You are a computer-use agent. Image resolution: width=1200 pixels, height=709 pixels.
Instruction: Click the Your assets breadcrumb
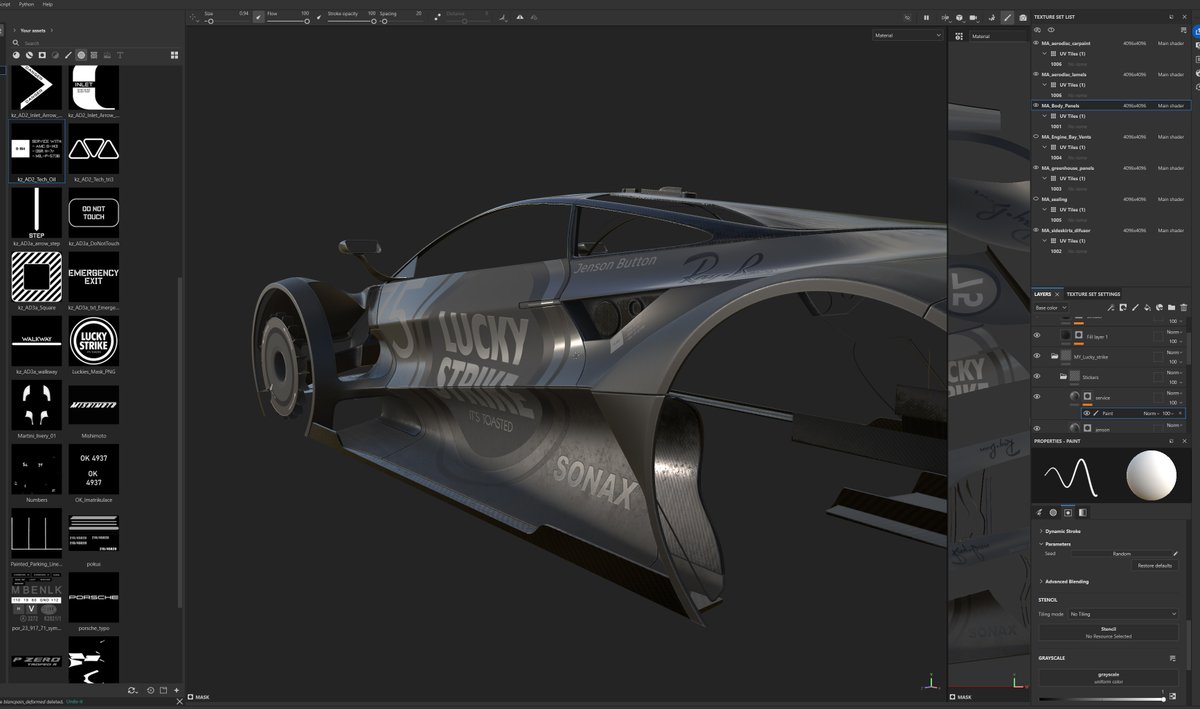point(33,31)
